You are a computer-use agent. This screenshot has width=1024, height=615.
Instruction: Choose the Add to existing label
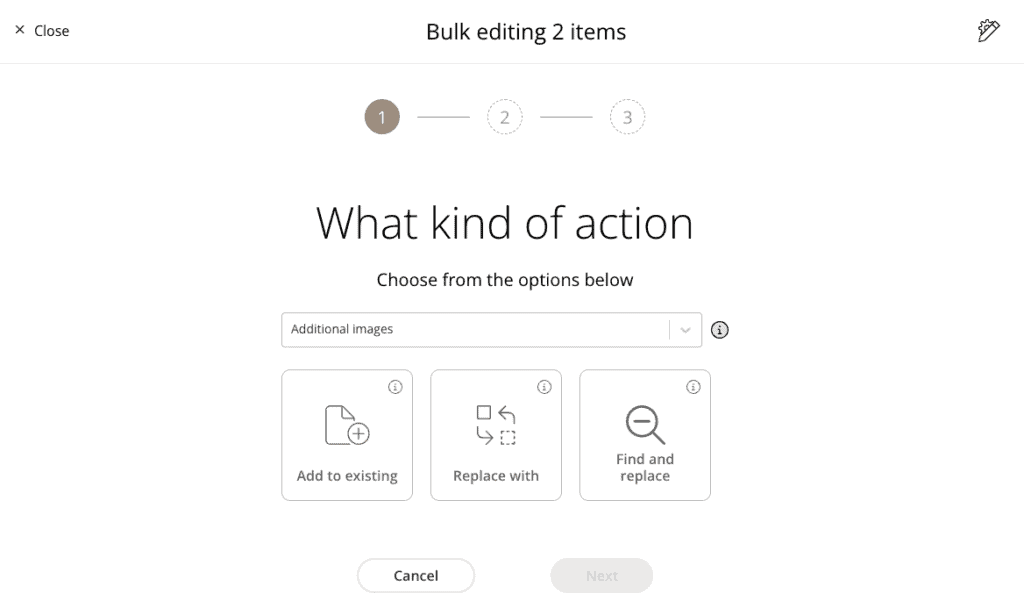click(x=347, y=476)
